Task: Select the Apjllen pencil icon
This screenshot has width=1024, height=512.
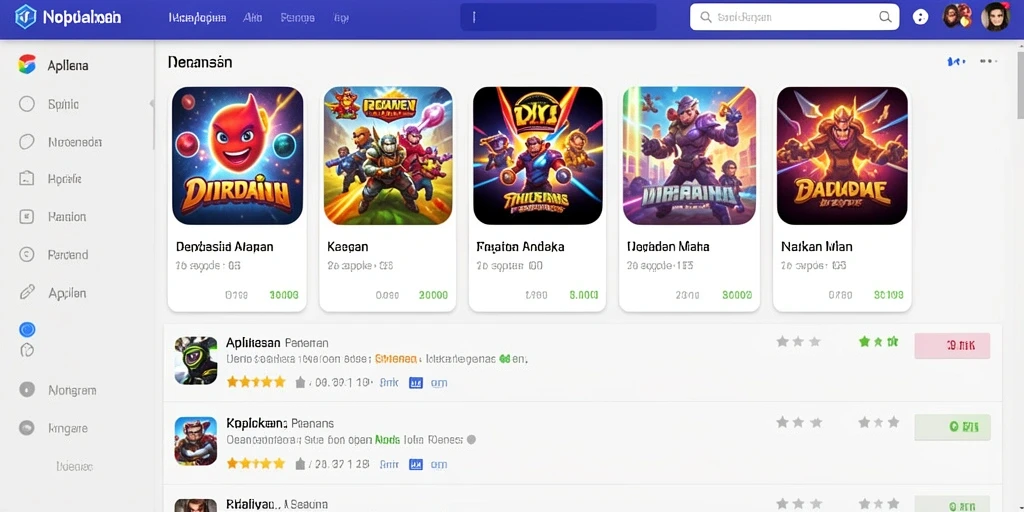Action: (27, 293)
